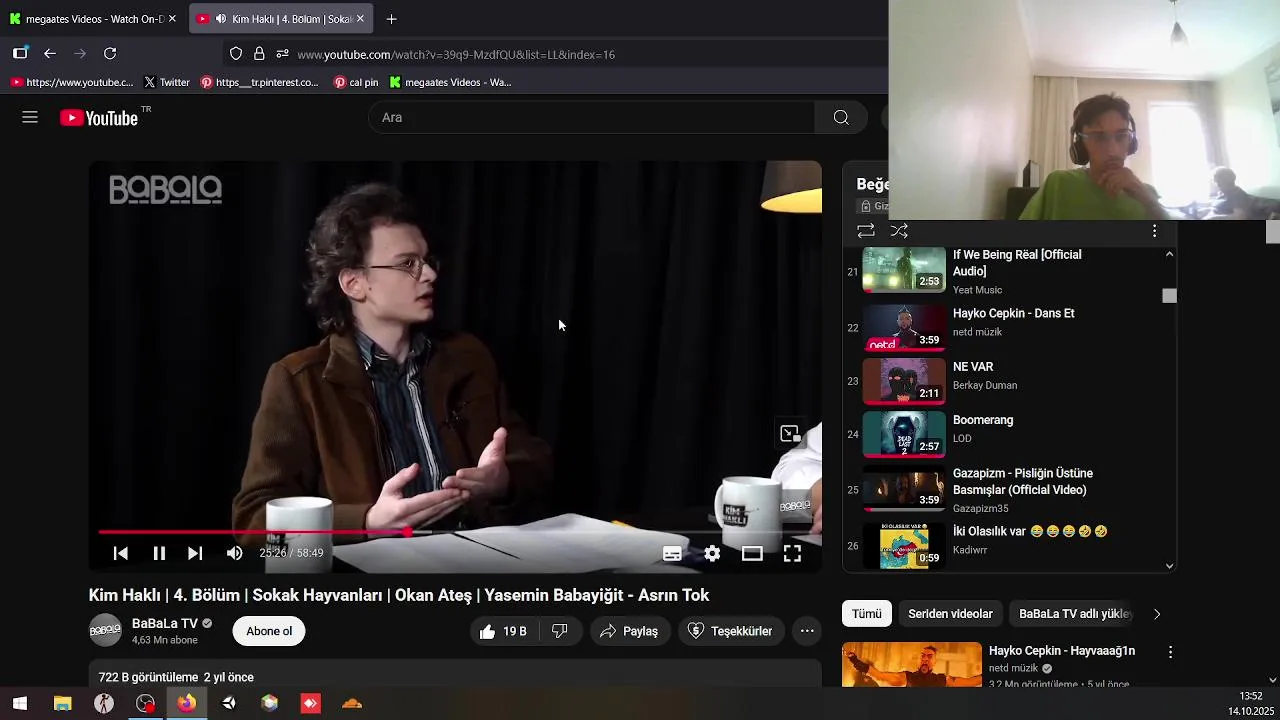Go to the YouTube home logo

point(98,118)
